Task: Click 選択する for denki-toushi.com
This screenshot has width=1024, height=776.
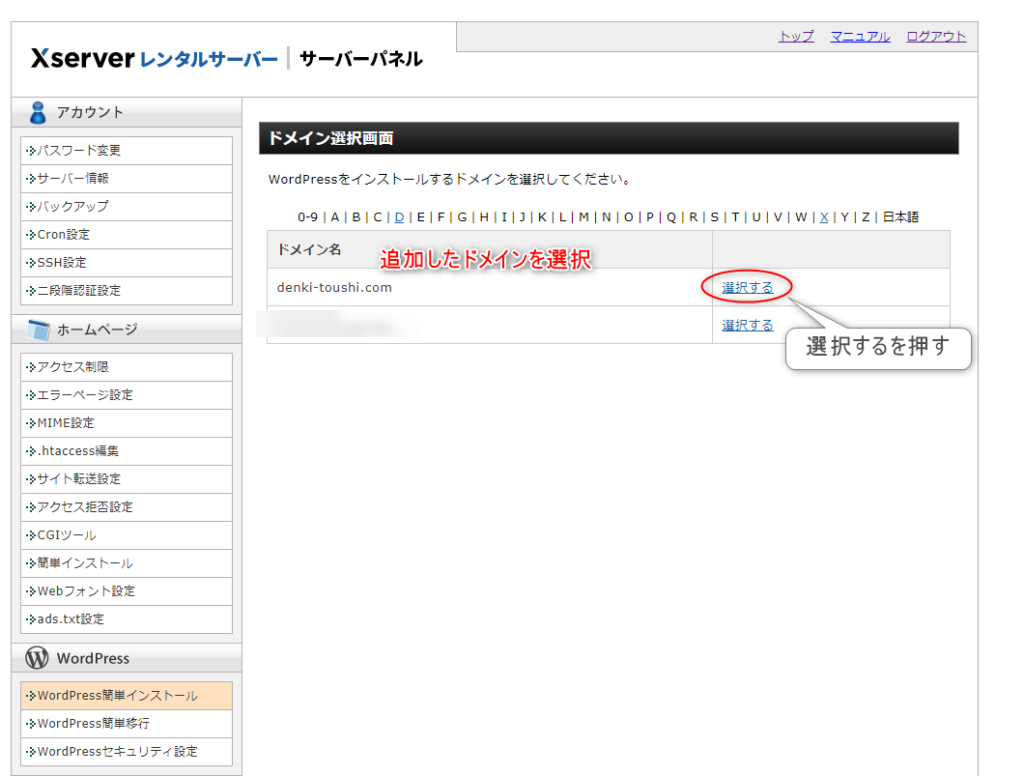Action: pos(747,287)
